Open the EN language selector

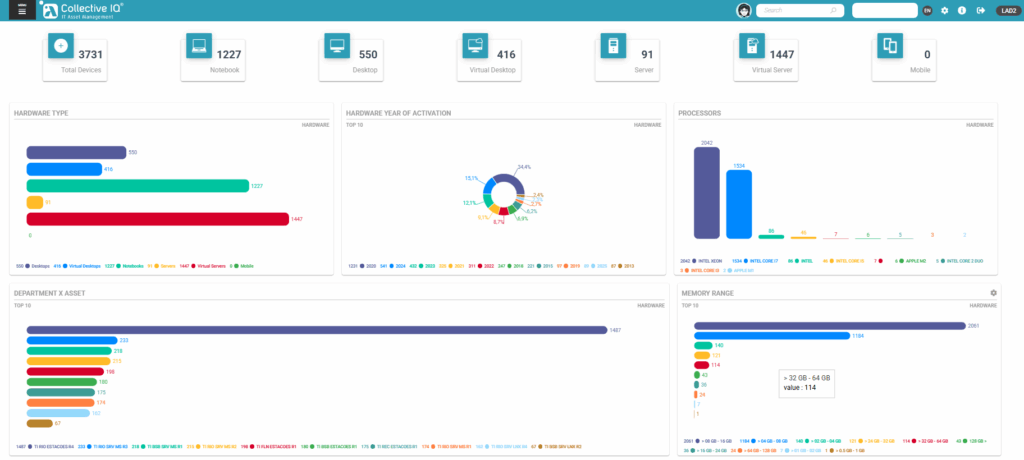click(927, 10)
